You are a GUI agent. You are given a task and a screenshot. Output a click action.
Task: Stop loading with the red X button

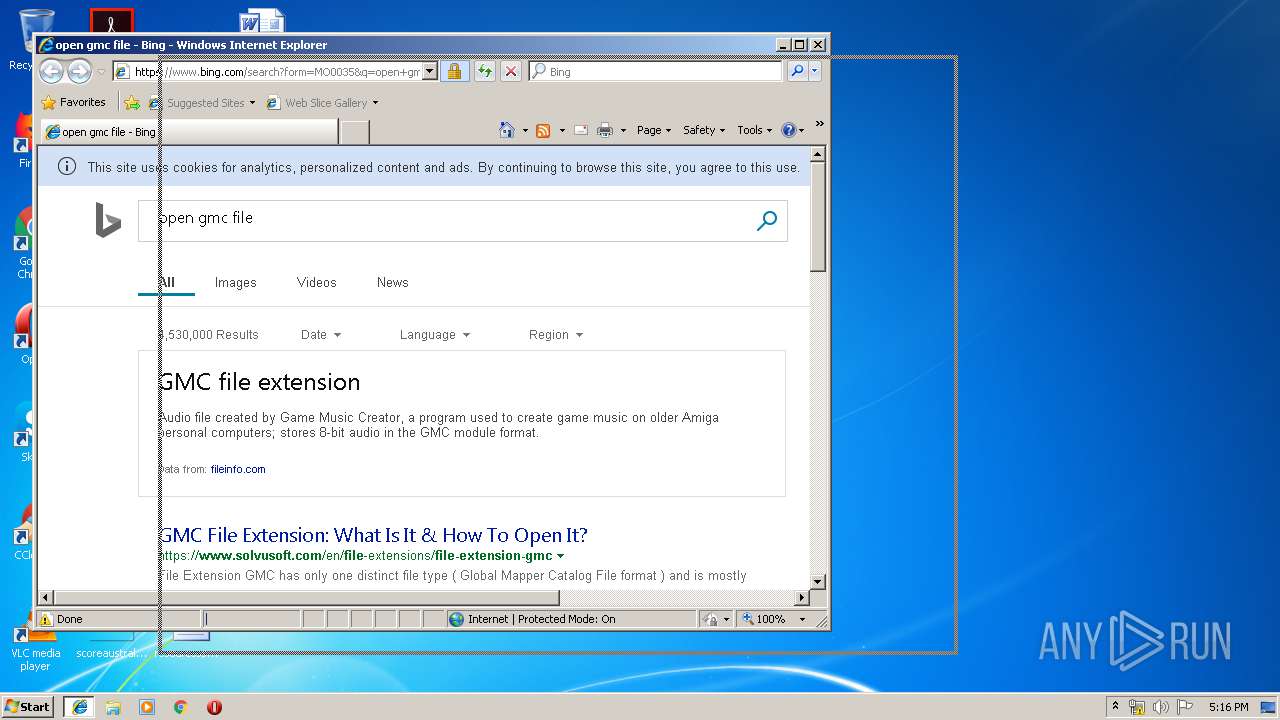point(510,71)
